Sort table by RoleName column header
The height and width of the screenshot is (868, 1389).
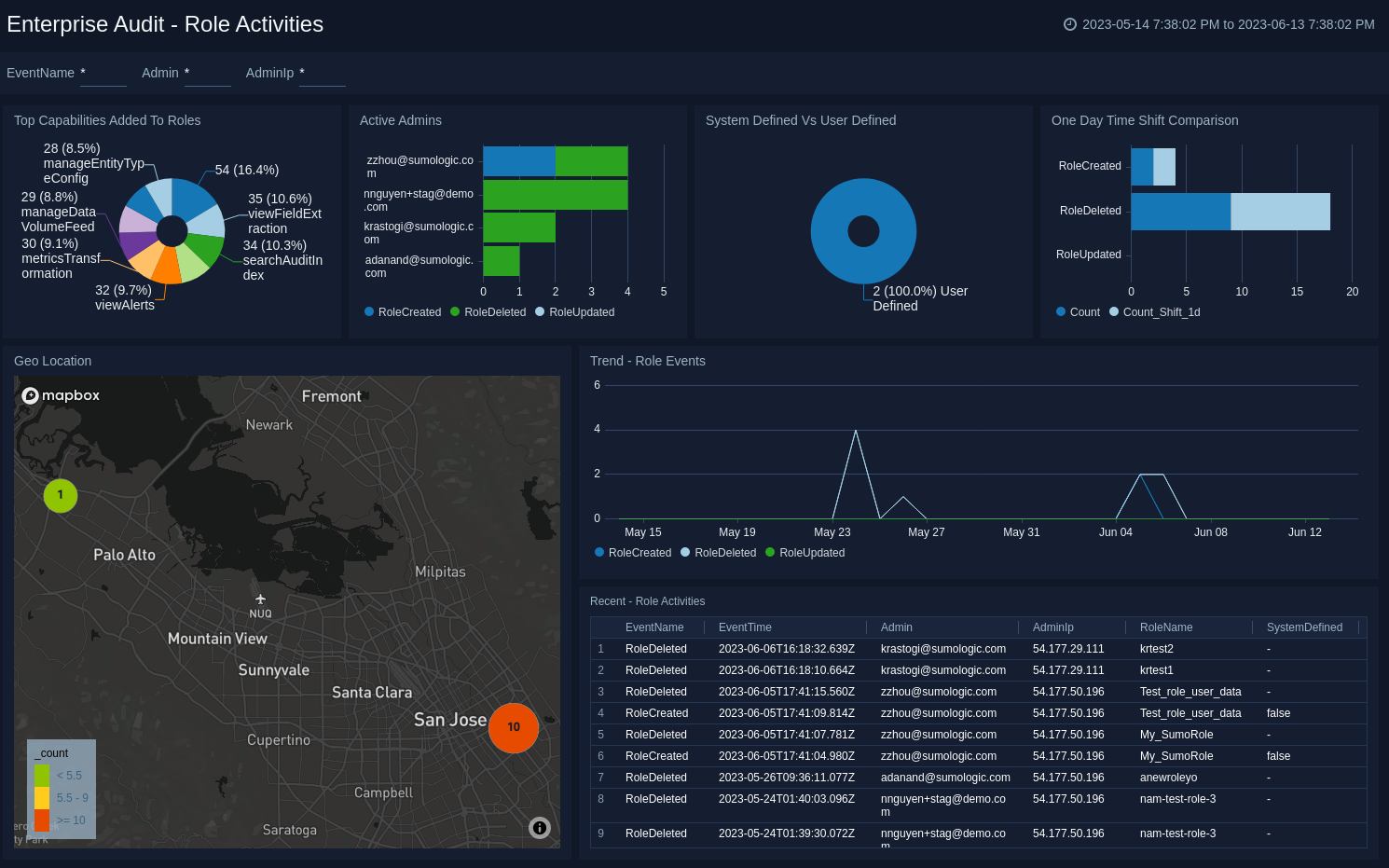coord(1165,627)
